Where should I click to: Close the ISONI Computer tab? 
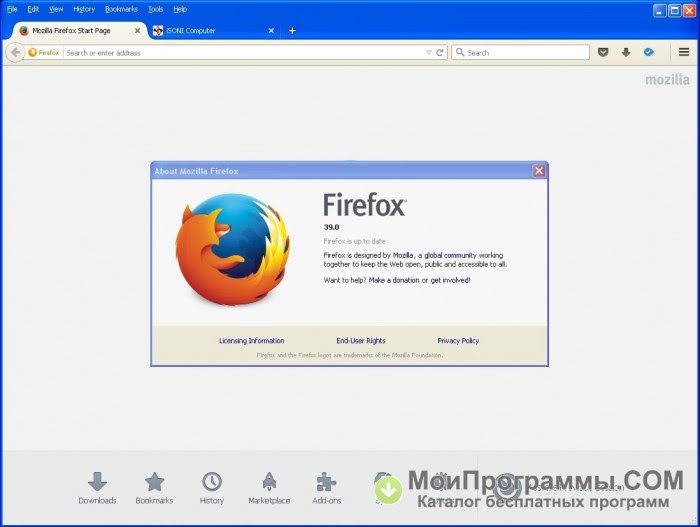271,30
